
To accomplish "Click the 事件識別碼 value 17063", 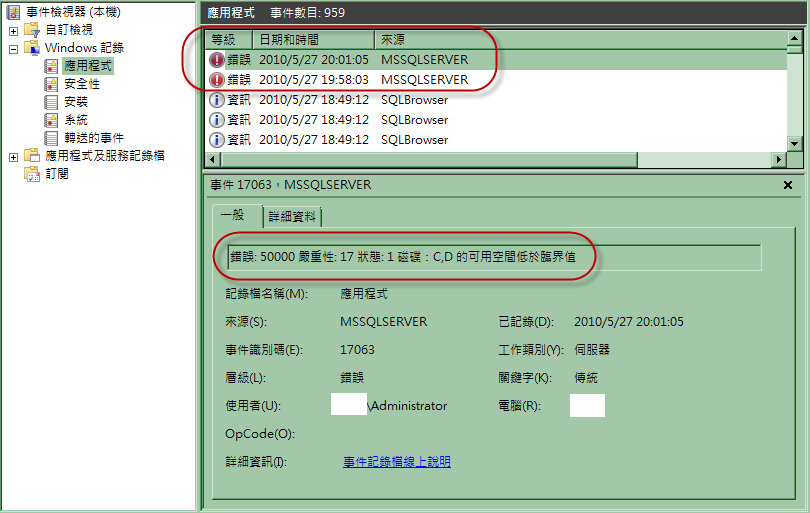I will tap(357, 350).
